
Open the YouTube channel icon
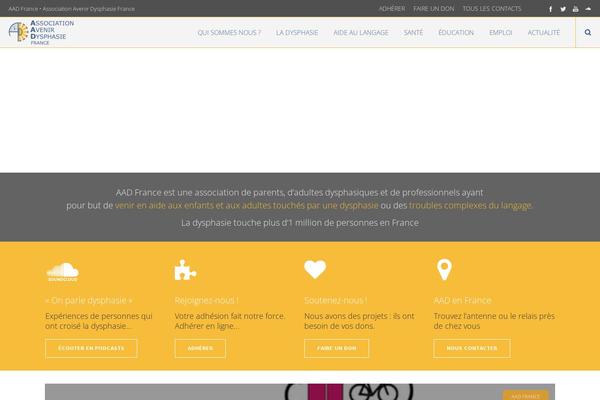tap(576, 9)
